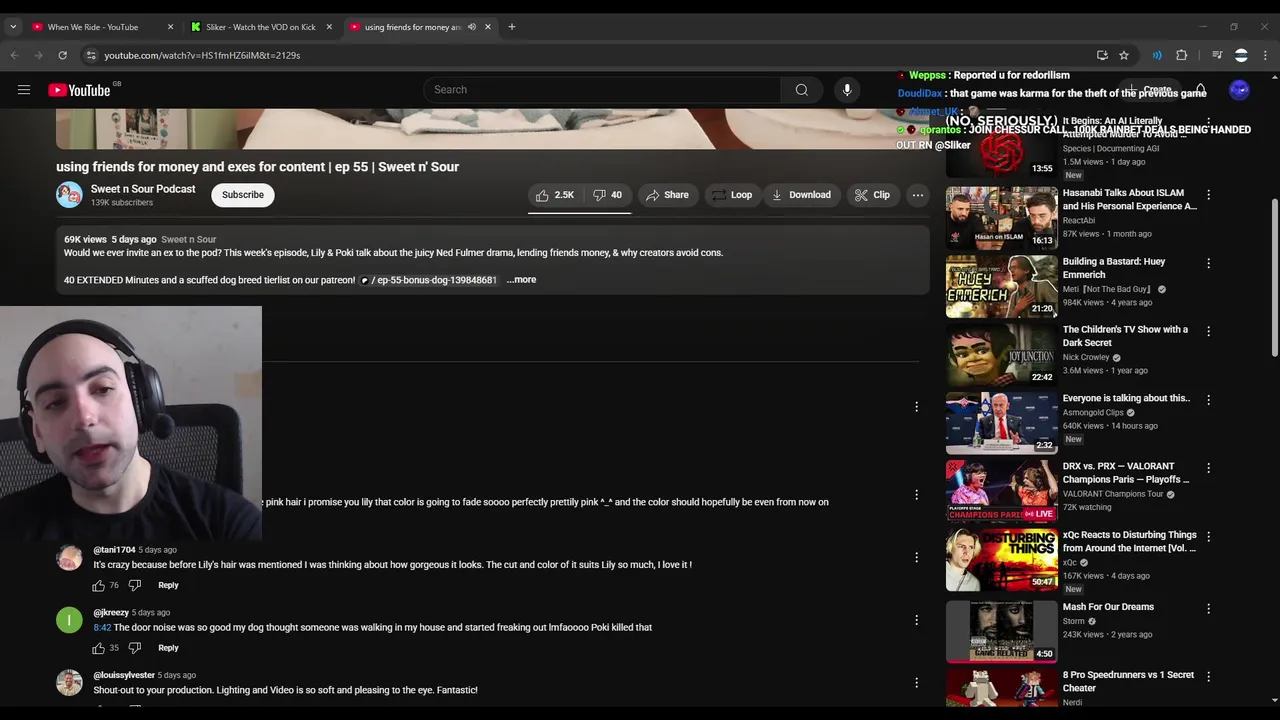Click the YouTube search input field
1280x720 pixels.
pos(602,90)
